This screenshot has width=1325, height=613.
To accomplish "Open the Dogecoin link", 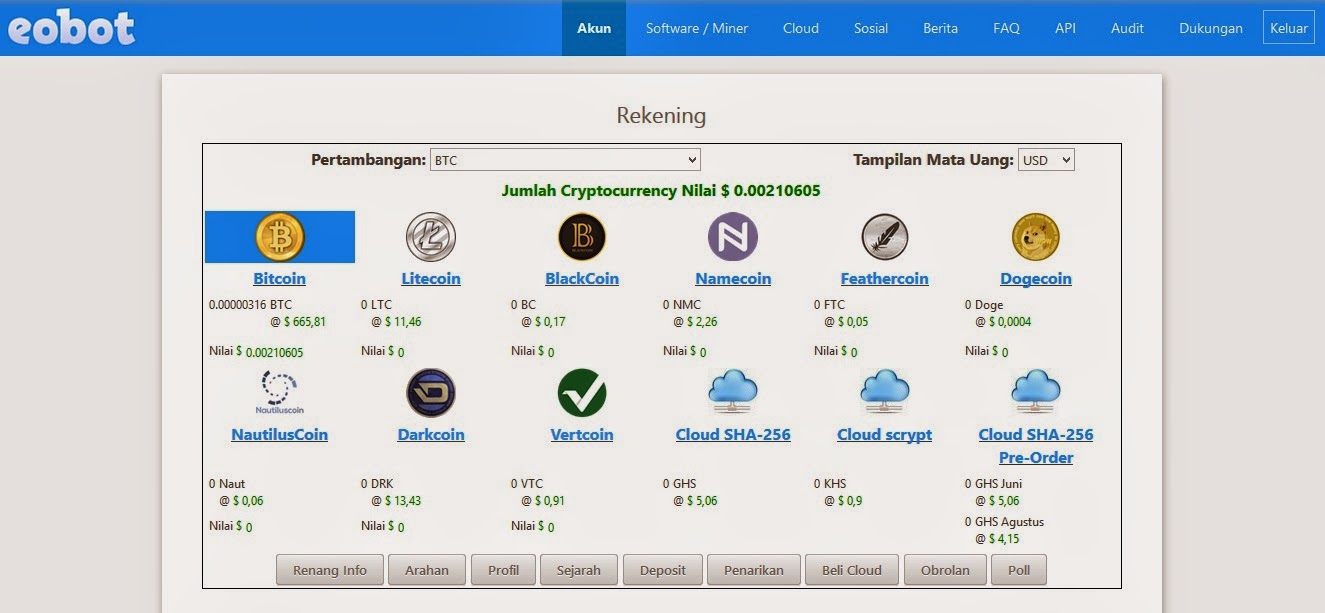I will pos(1036,279).
